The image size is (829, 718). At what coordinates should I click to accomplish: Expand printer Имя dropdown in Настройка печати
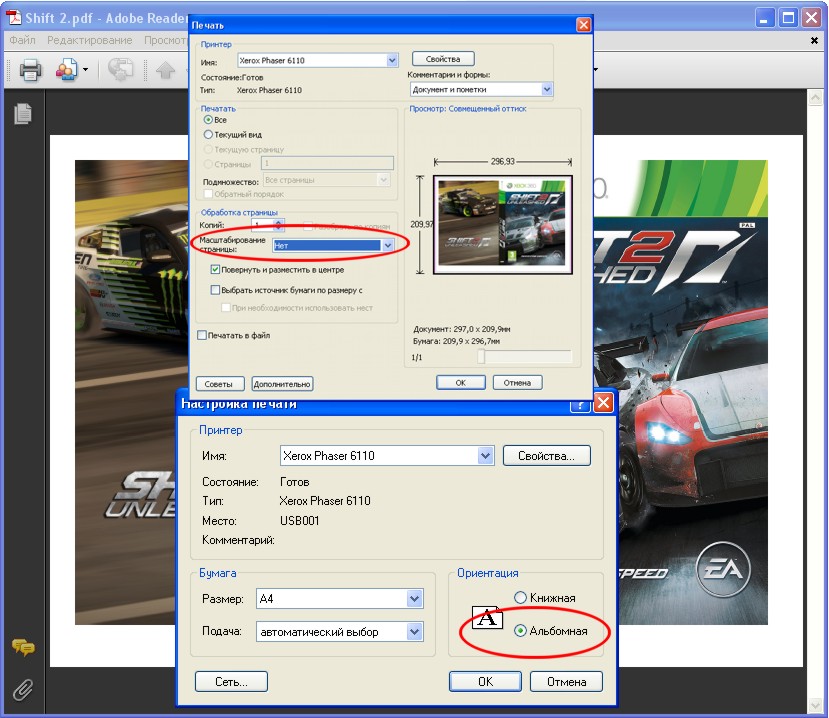coord(485,456)
